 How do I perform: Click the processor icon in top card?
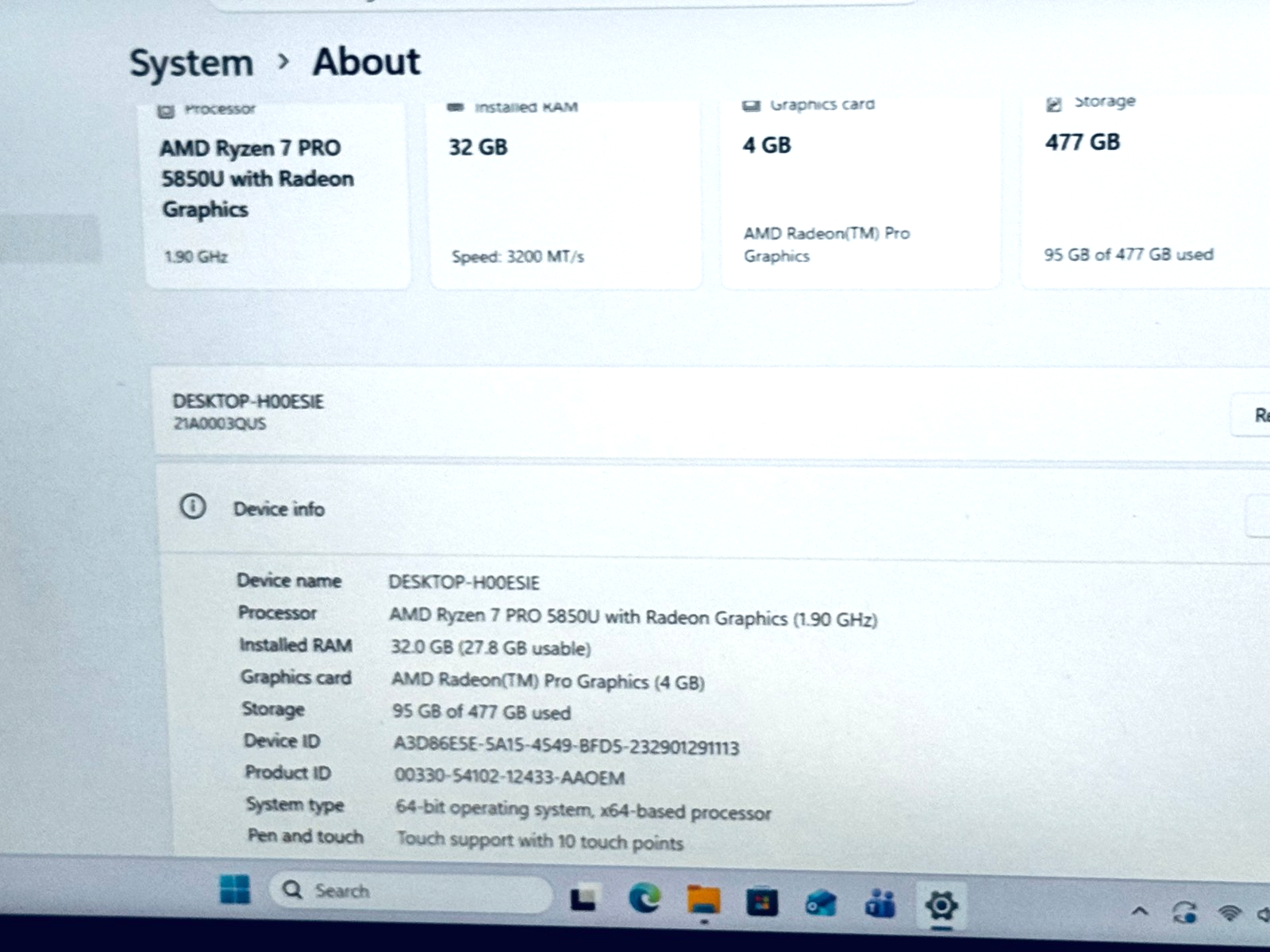coord(166,110)
